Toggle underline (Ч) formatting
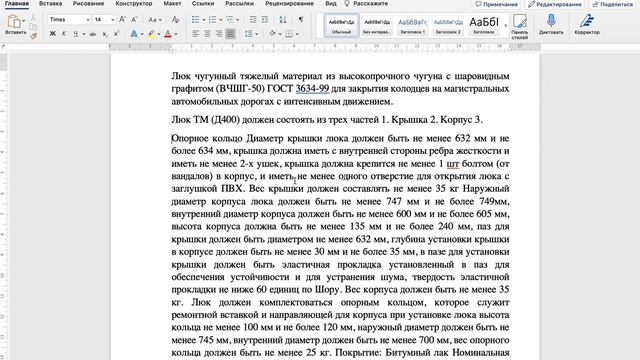This screenshot has width=640, height=360. point(76,34)
